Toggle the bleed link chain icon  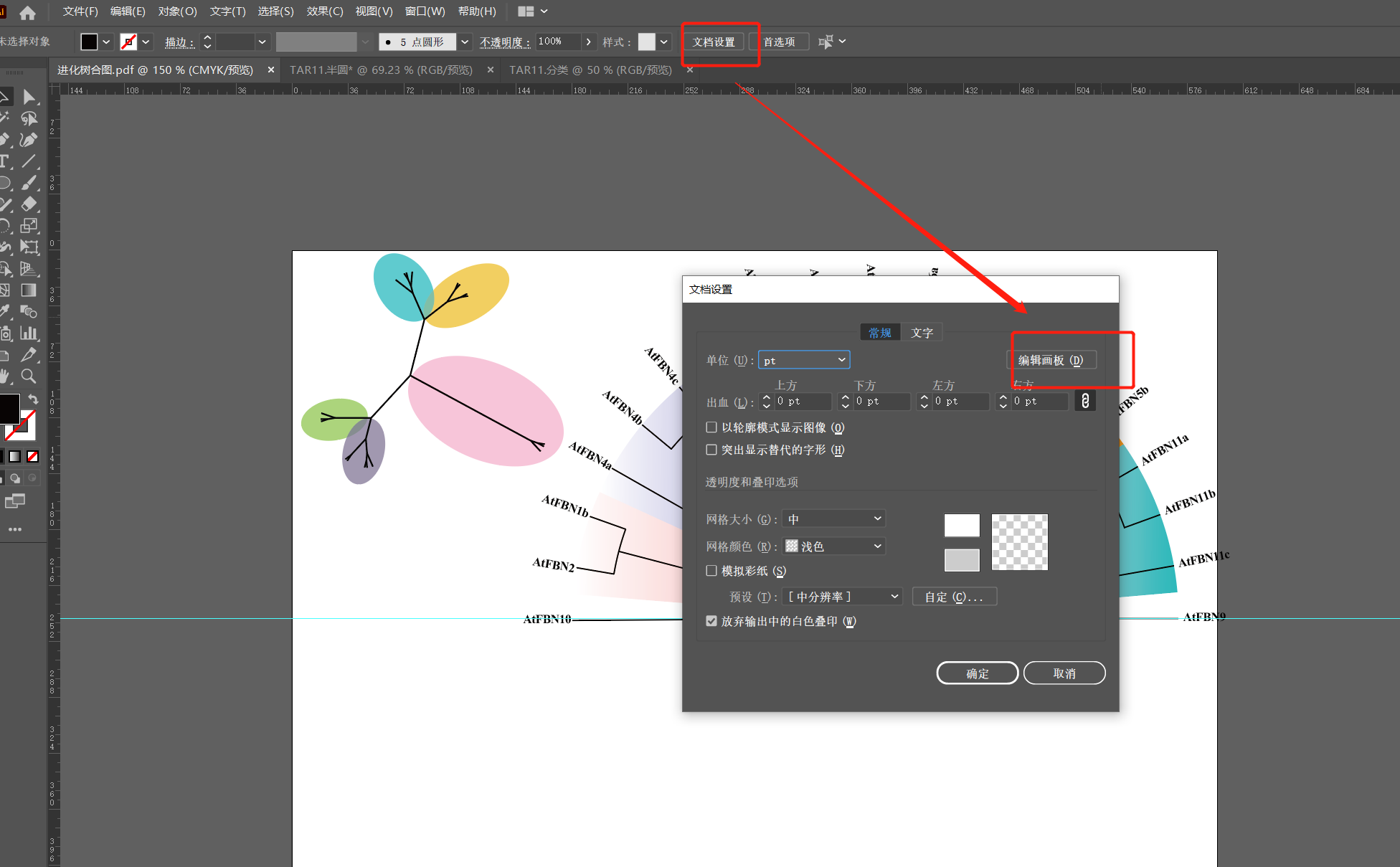[x=1085, y=401]
